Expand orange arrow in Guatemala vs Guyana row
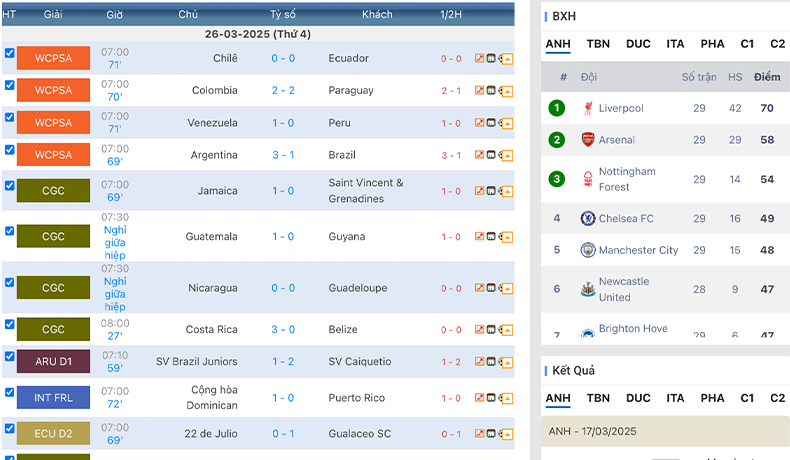Viewport: 790px width, 460px height. (x=507, y=237)
